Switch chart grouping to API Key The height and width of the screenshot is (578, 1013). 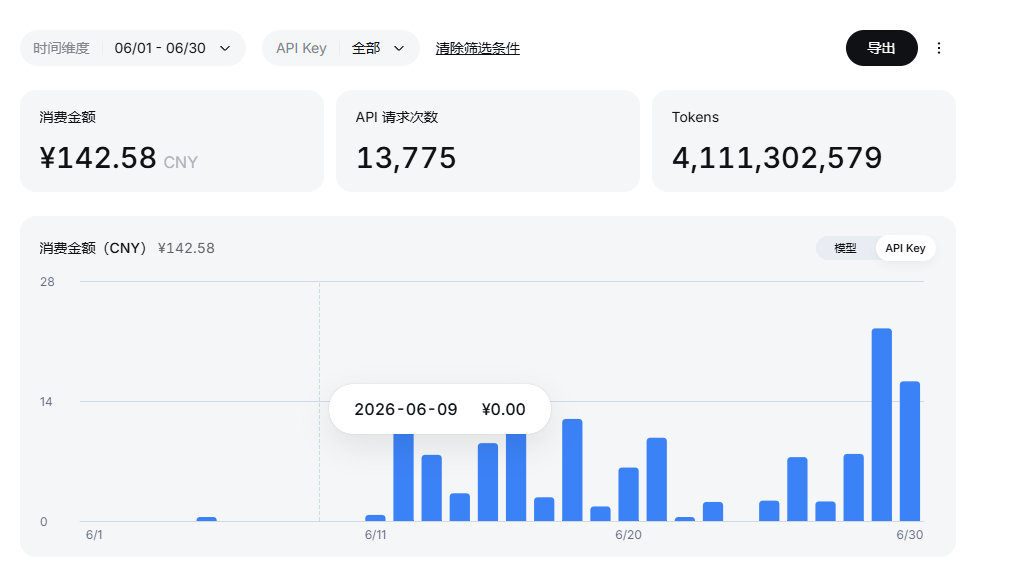[905, 248]
